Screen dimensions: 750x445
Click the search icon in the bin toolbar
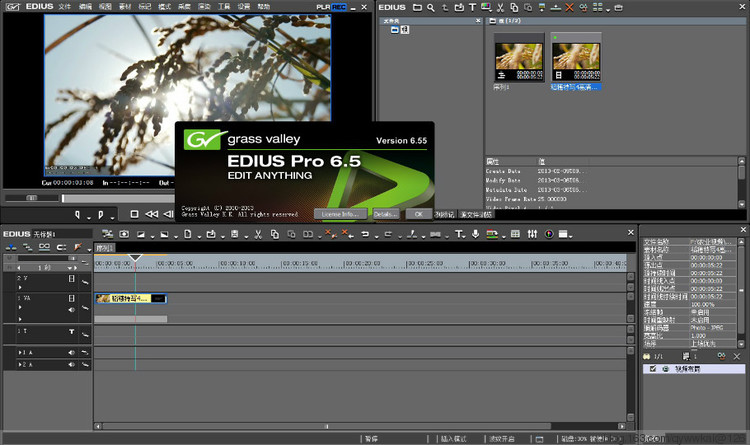pos(430,8)
